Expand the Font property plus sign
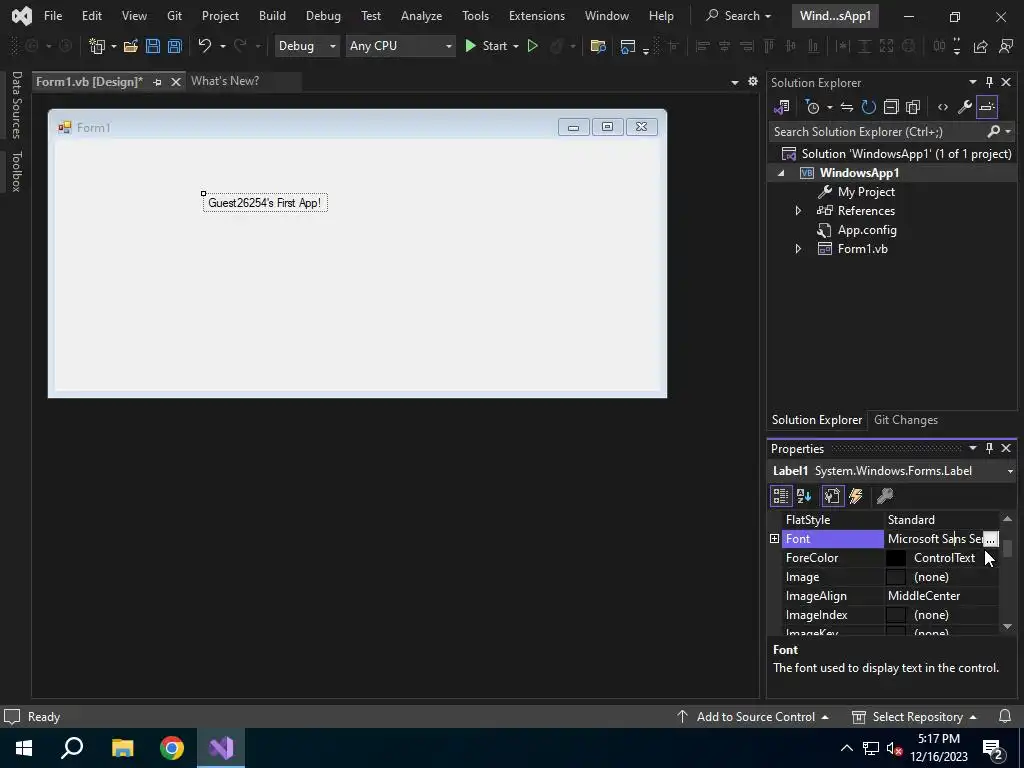This screenshot has width=1024, height=768. coord(775,539)
